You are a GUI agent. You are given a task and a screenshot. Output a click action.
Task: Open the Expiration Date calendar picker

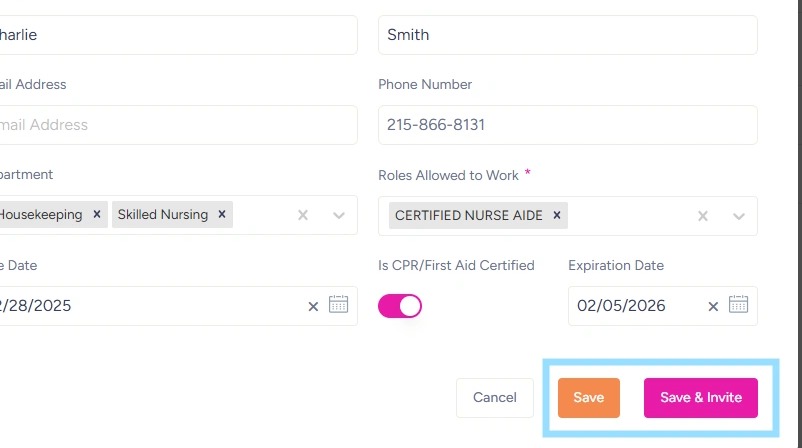coord(738,305)
